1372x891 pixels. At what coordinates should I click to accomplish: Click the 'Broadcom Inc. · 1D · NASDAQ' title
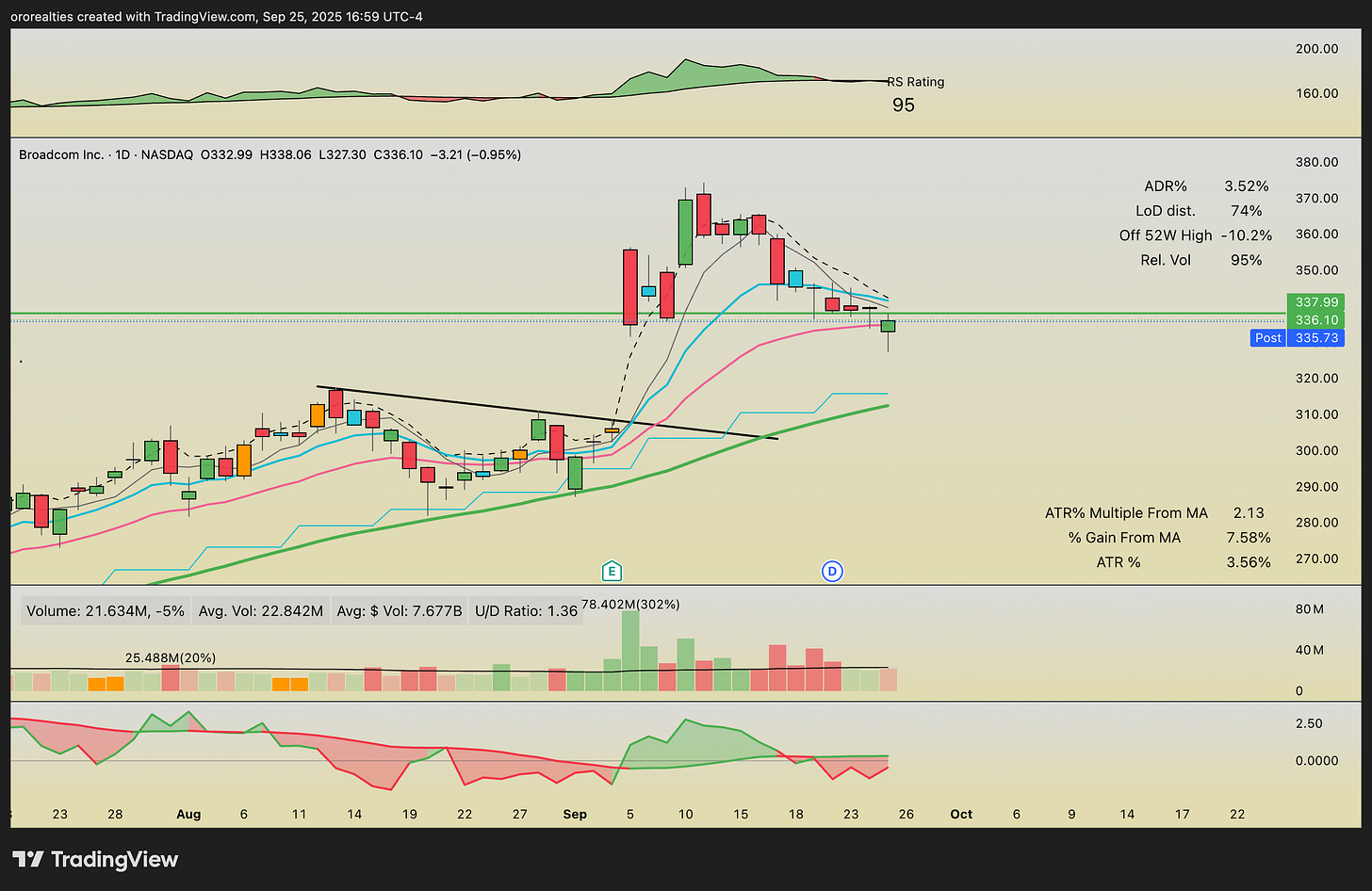point(106,154)
